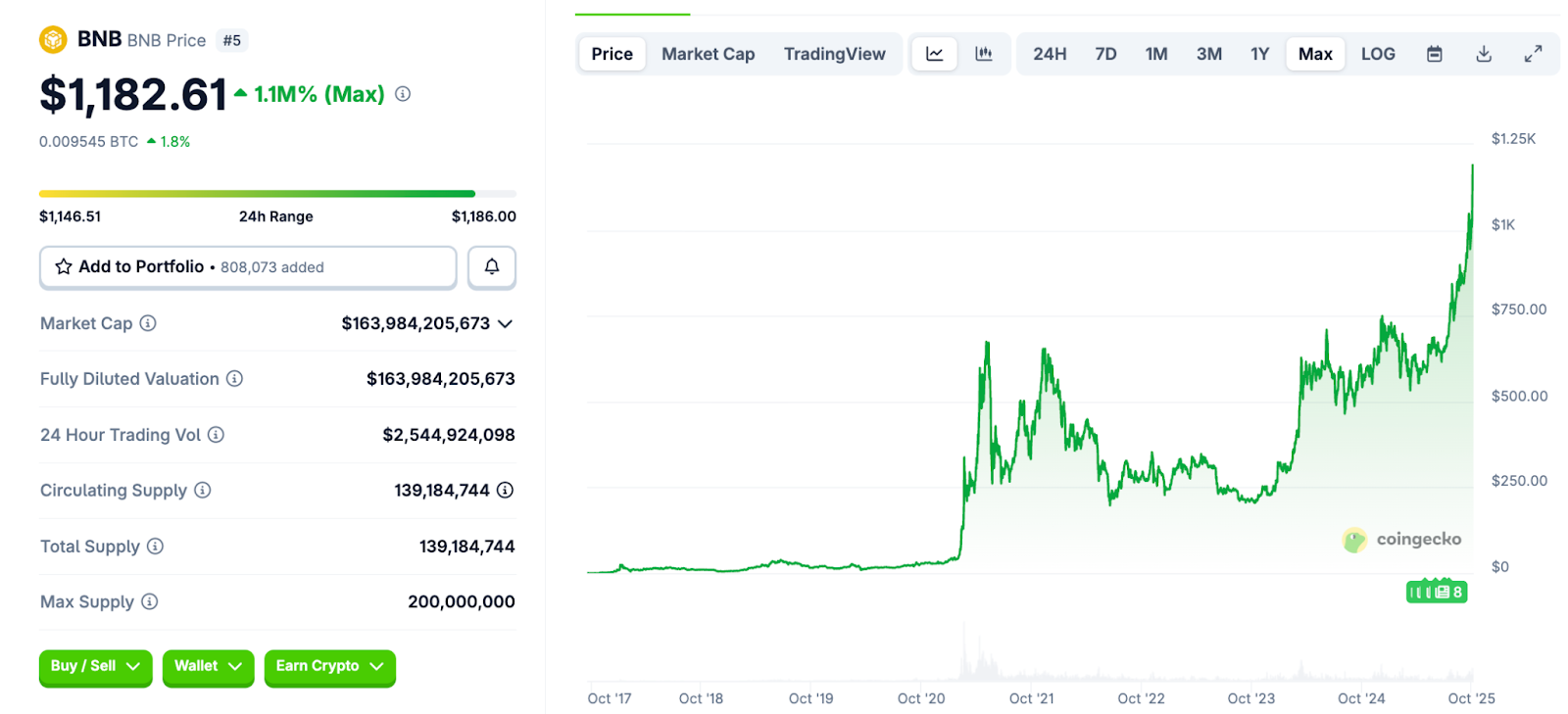Open the Buy / Sell dropdown
Screen dimensions: 1568x714
[x=95, y=666]
